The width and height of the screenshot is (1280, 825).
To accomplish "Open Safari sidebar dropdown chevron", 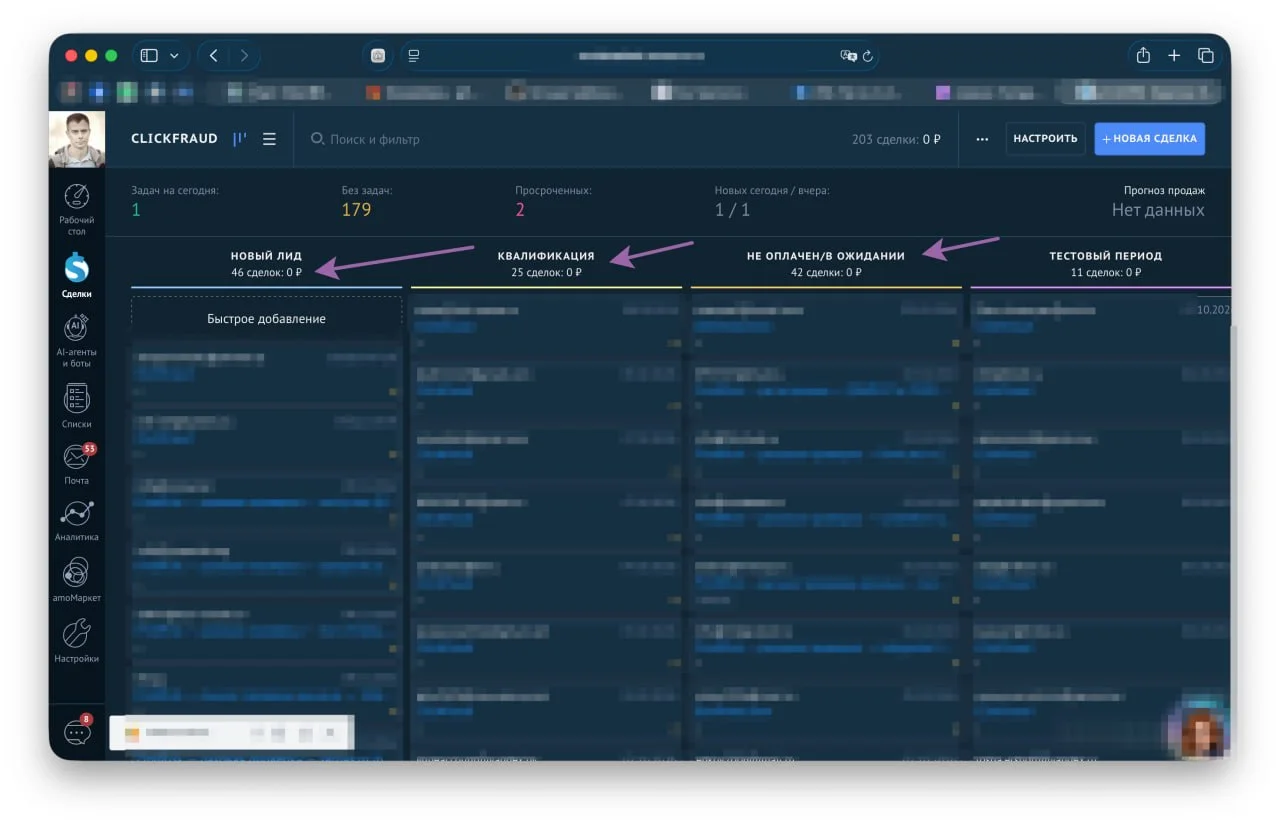I will point(174,56).
